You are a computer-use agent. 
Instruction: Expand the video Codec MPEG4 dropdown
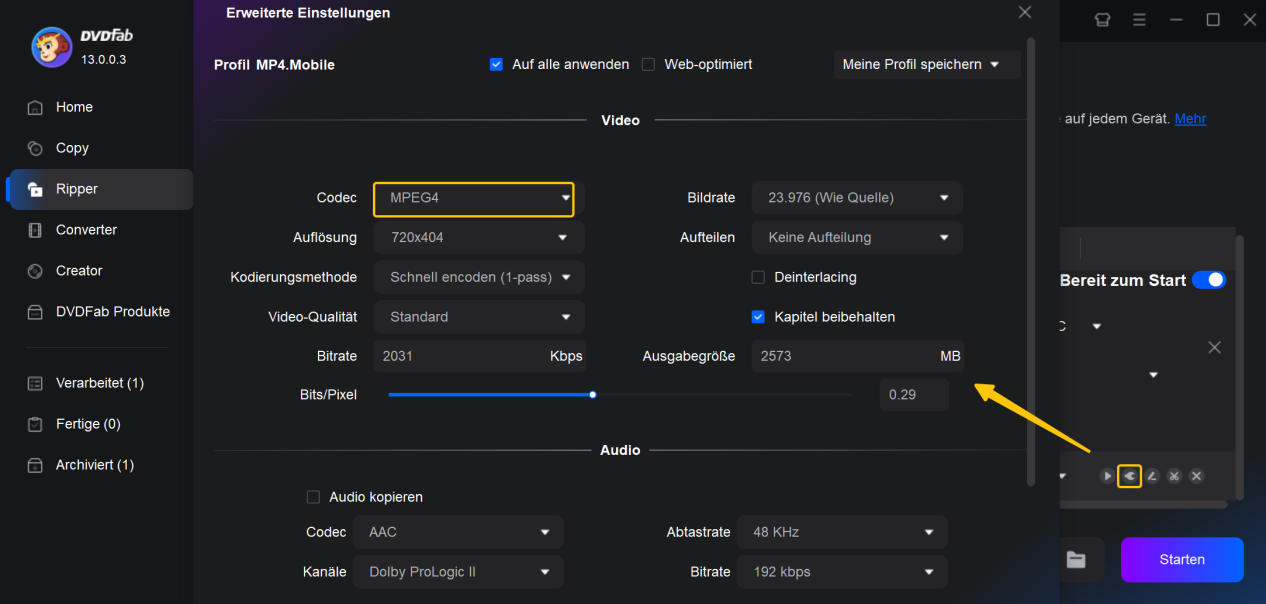(474, 198)
